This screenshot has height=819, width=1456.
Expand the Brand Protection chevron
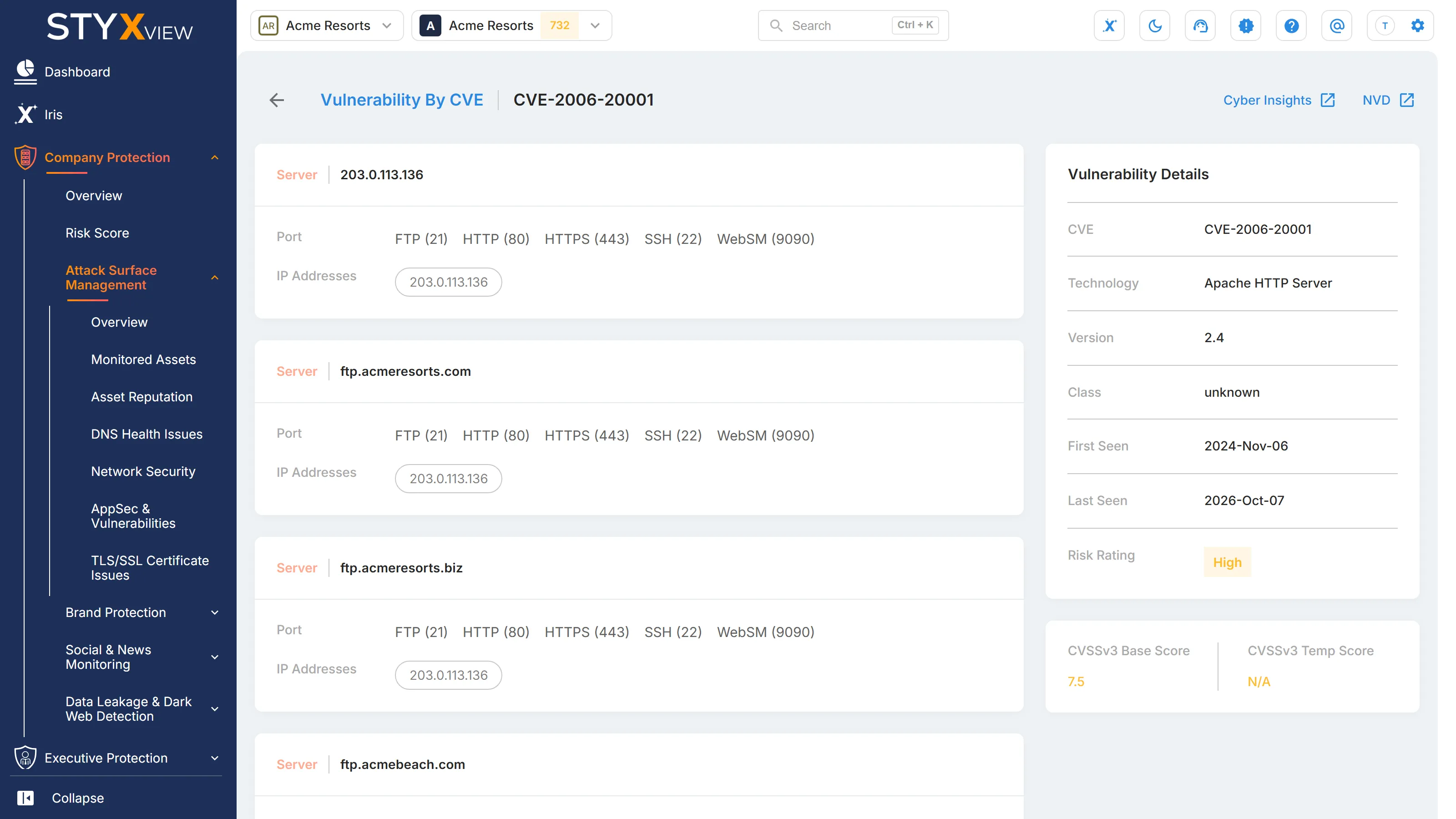215,613
